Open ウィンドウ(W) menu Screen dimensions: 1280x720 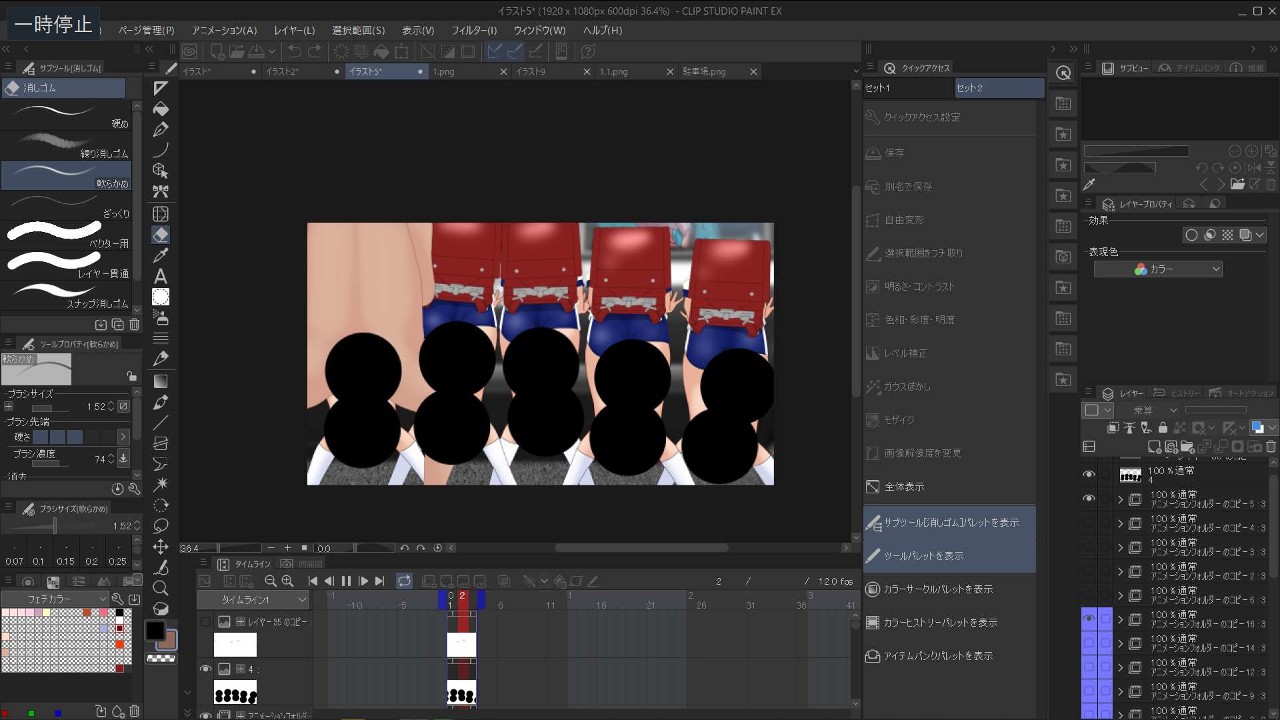(539, 30)
